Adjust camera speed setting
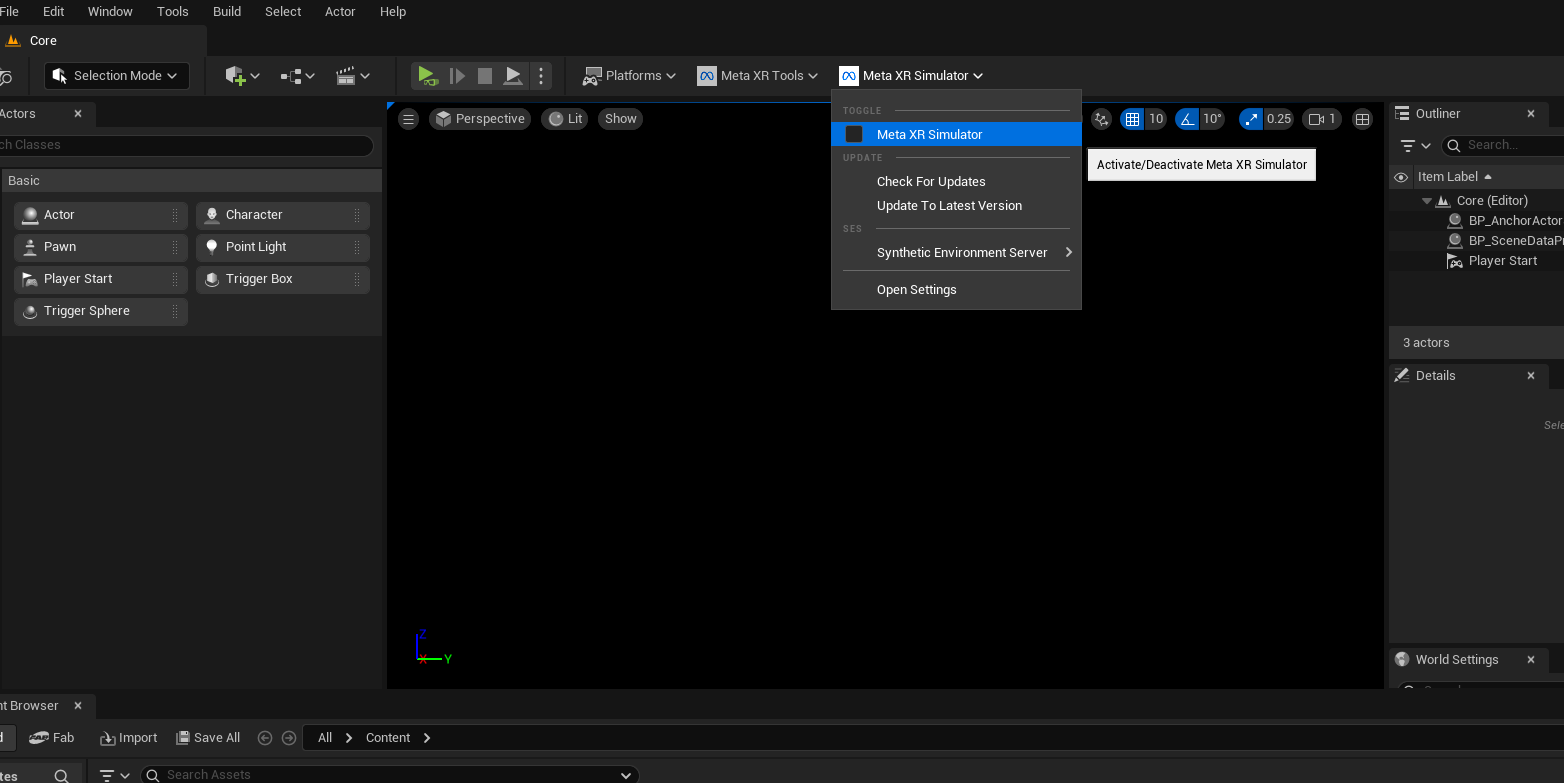This screenshot has width=1564, height=783. pyautogui.click(x=1322, y=119)
